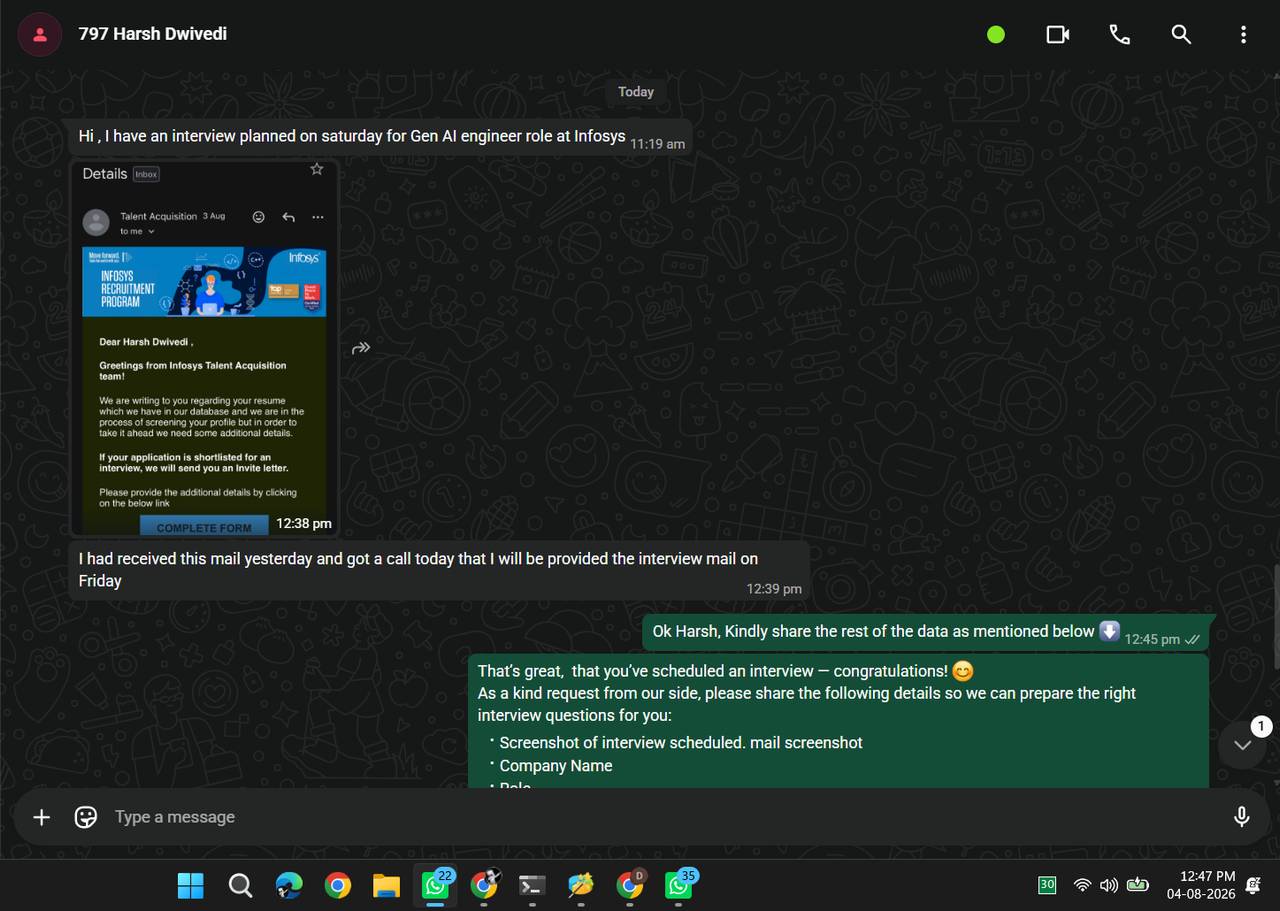Record a voice message with microphone
The image size is (1280, 911).
tap(1241, 817)
